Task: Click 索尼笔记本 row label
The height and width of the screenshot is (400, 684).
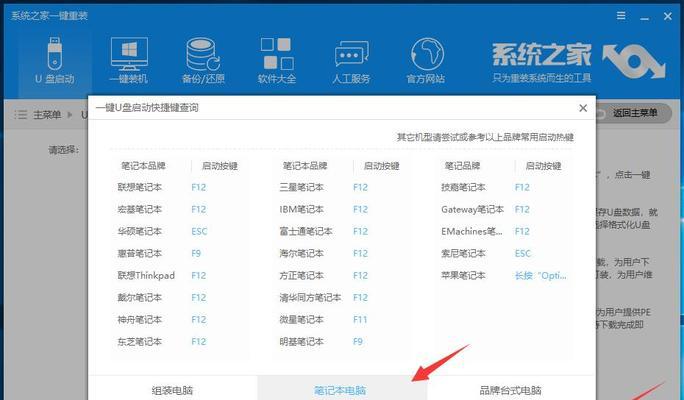Action: click(x=463, y=253)
